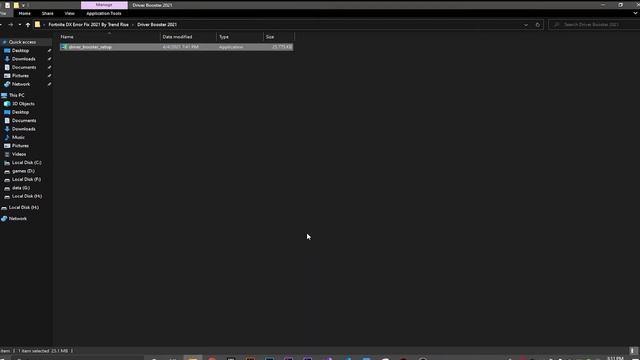The width and height of the screenshot is (640, 360).
Task: Open pinned Downloads under Quick access
Action: 24,59
